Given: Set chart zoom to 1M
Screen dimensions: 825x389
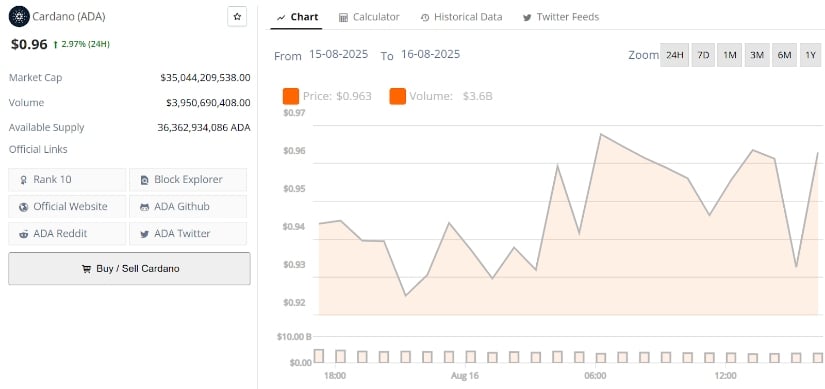Looking at the screenshot, I should click(x=730, y=55).
